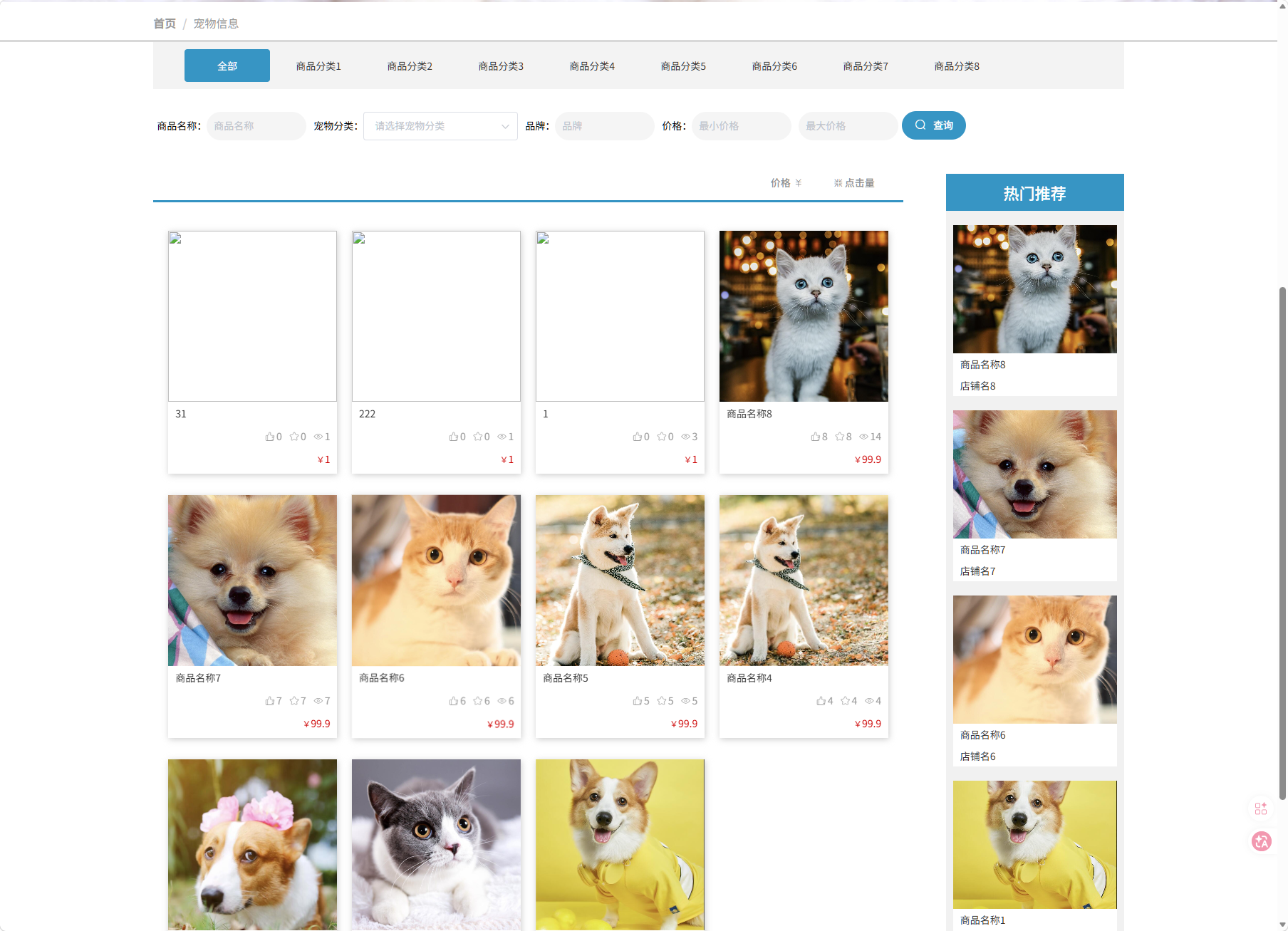Click the star icon on 商品名称6 card
The image size is (1288, 931).
pos(477,701)
